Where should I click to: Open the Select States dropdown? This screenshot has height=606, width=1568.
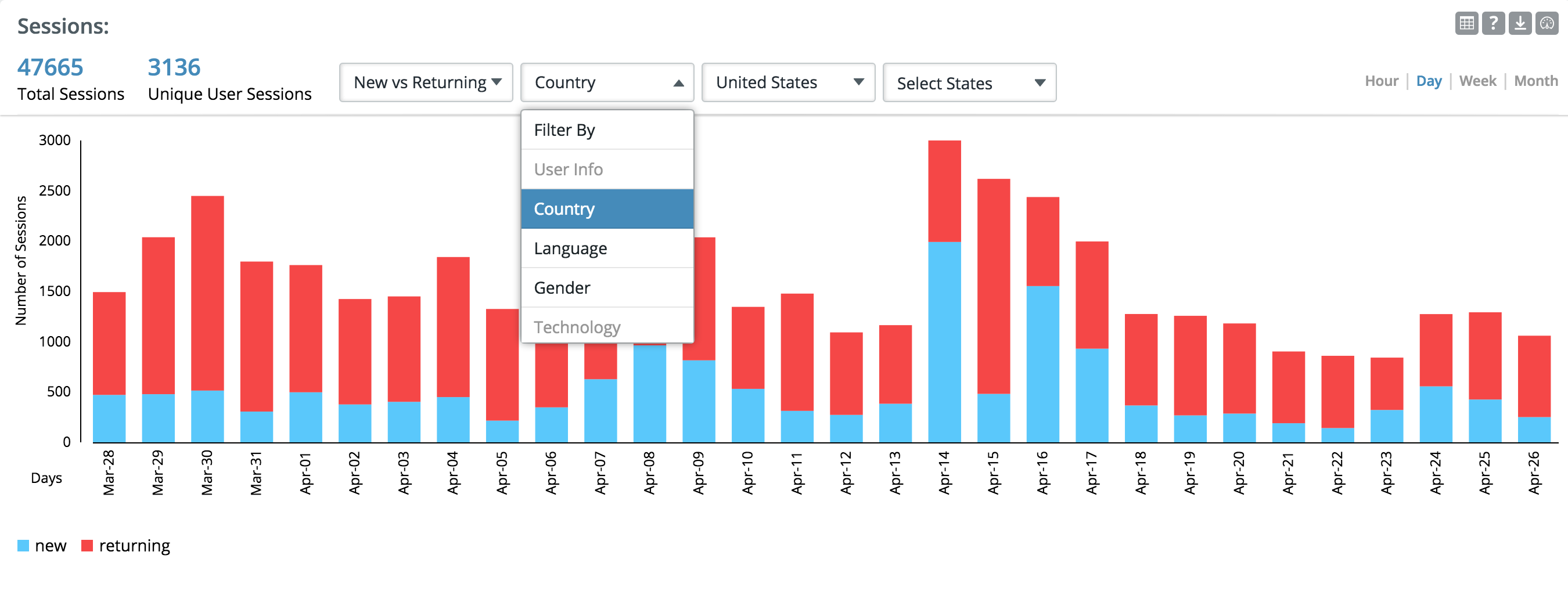point(969,82)
